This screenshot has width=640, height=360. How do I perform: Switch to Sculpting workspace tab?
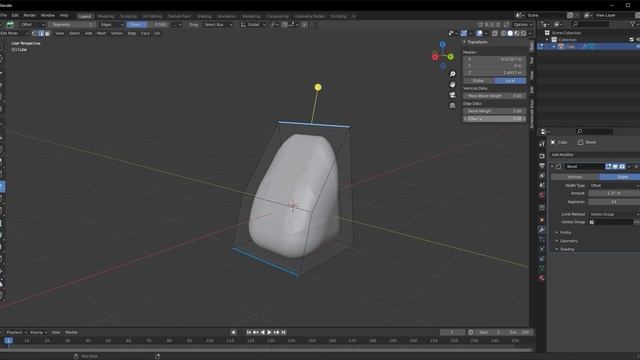(128, 16)
